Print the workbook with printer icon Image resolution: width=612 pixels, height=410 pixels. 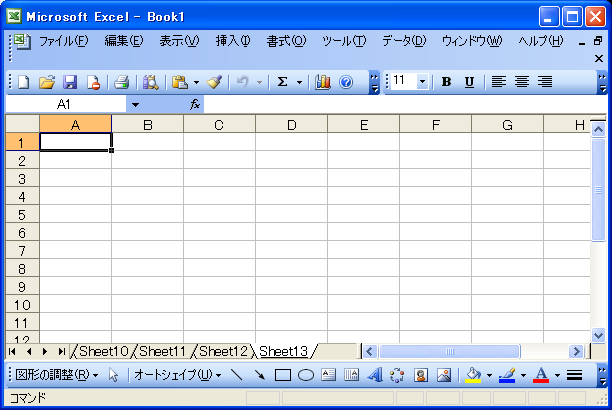pos(121,82)
